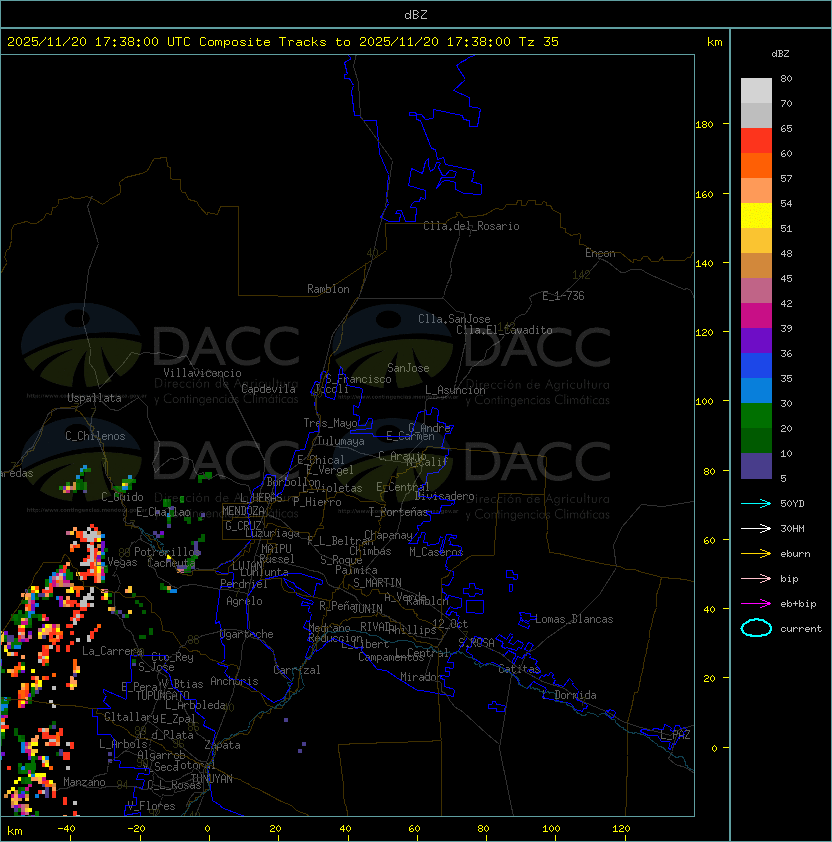Click the 180 km vertical axis tick label
Screen dimensions: 832x842
click(704, 125)
